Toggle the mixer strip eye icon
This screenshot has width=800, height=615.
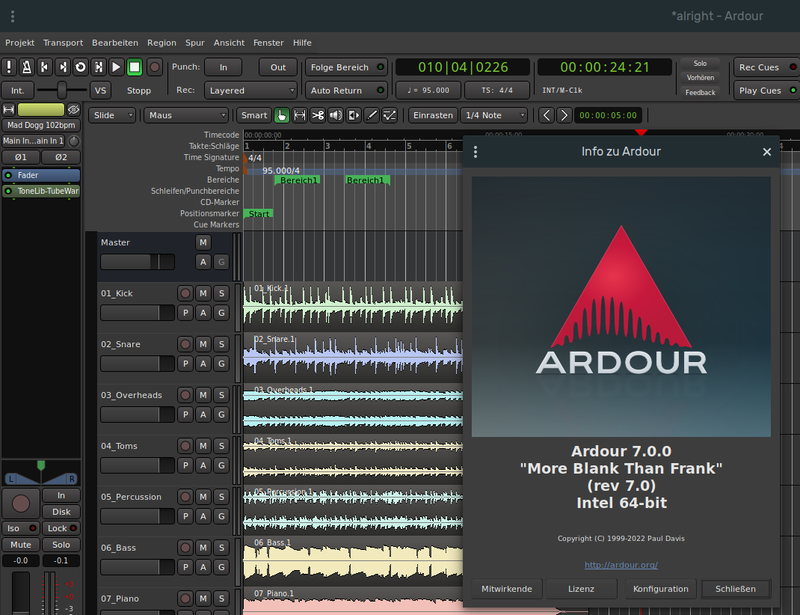[73, 109]
